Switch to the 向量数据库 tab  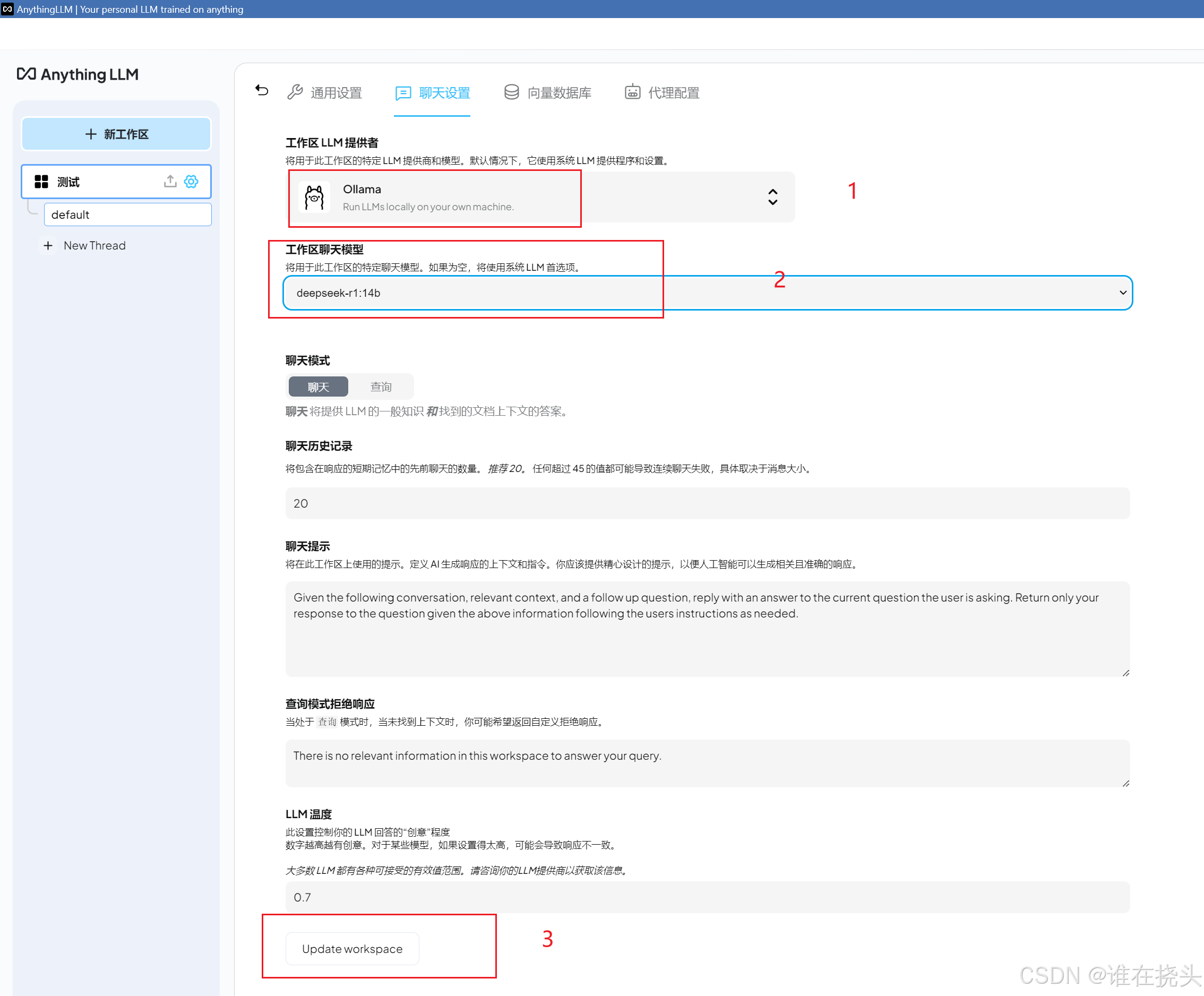point(547,92)
